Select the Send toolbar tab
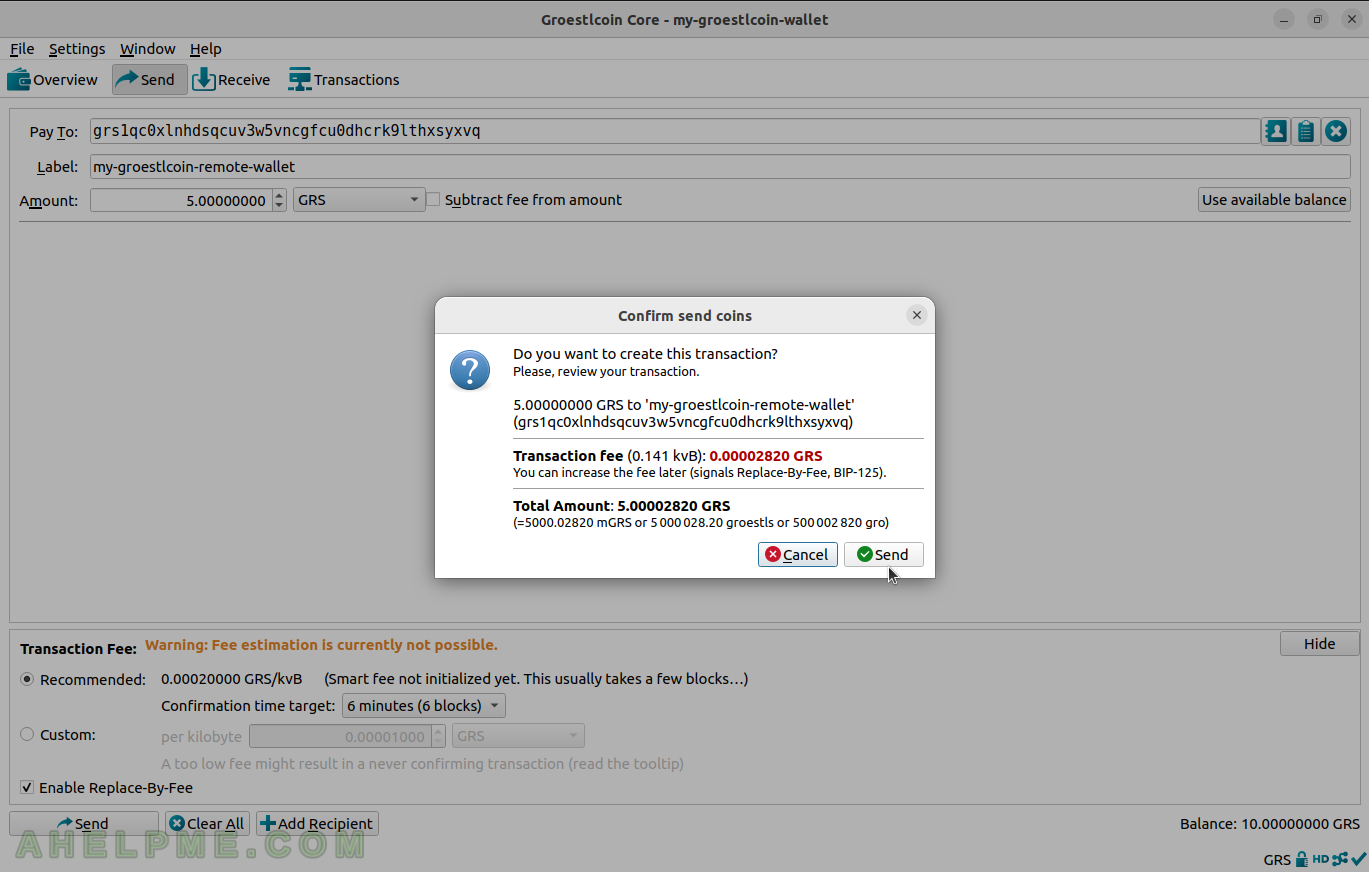1369x872 pixels. click(149, 80)
